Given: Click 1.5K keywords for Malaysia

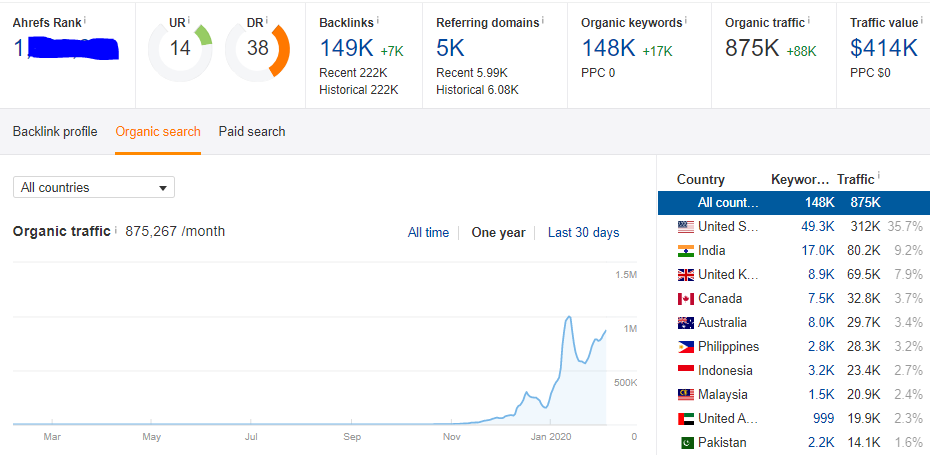Looking at the screenshot, I should coord(821,394).
